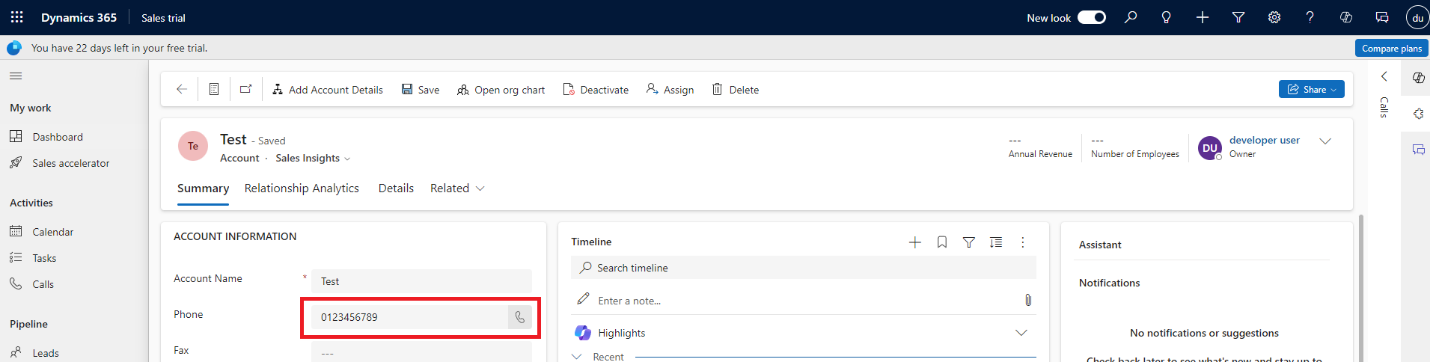Click the Account Name field
Viewport: 1430px width, 362px height.
click(421, 282)
